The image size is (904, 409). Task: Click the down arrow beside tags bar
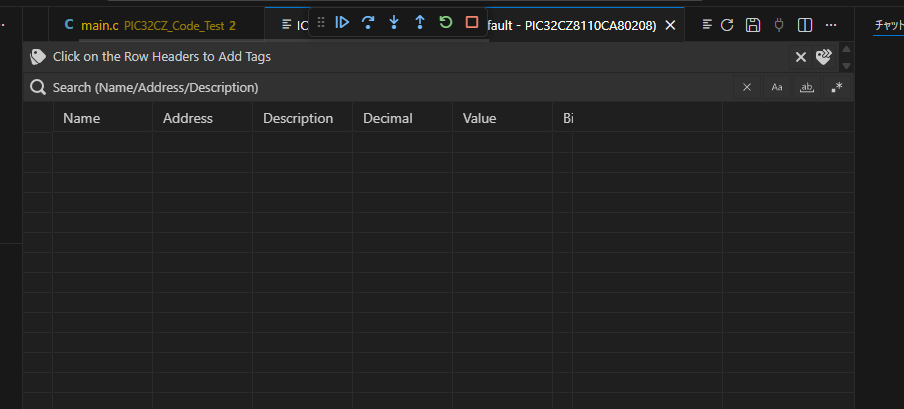(847, 65)
